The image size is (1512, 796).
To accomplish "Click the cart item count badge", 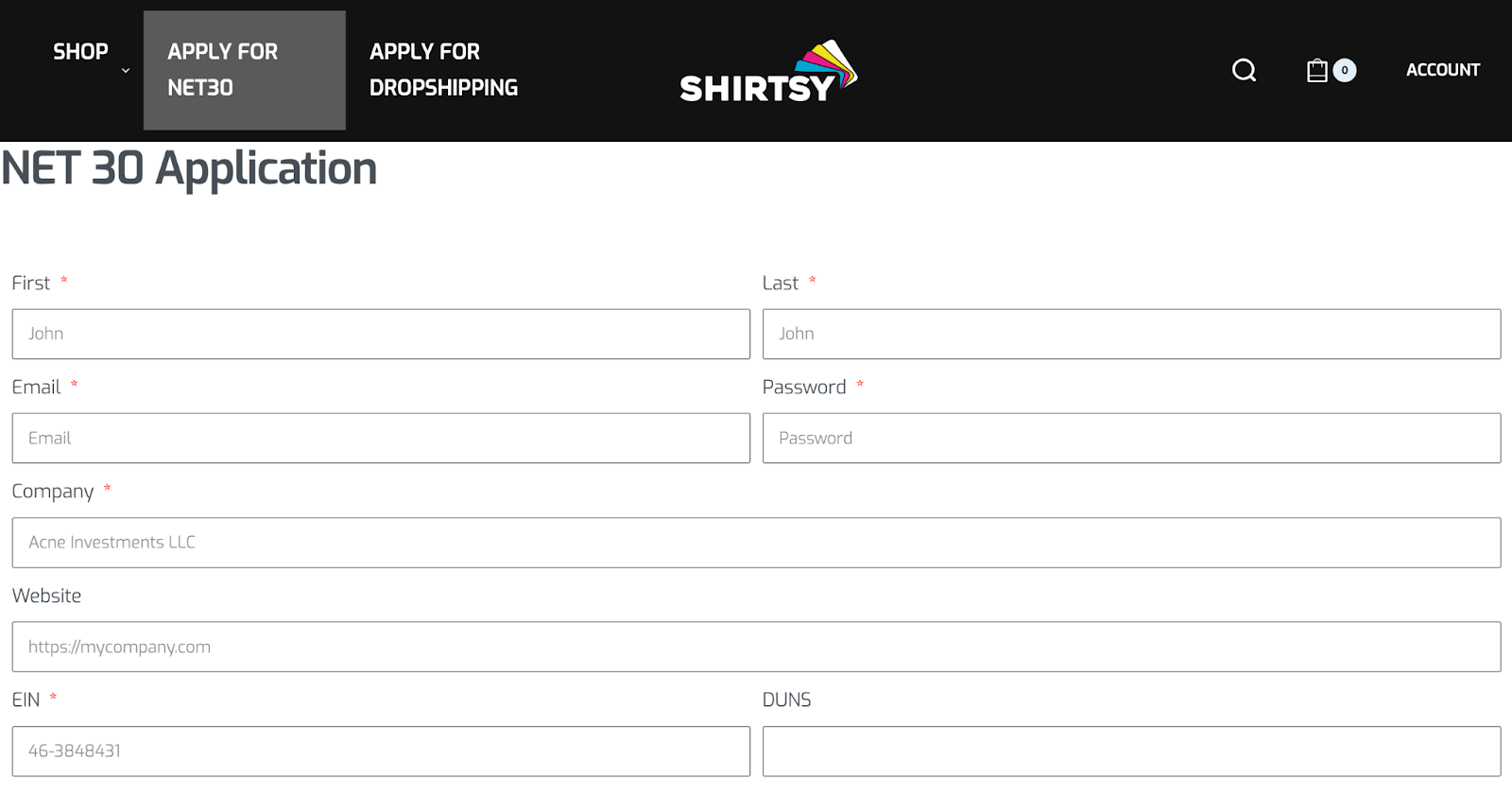I will tap(1343, 70).
